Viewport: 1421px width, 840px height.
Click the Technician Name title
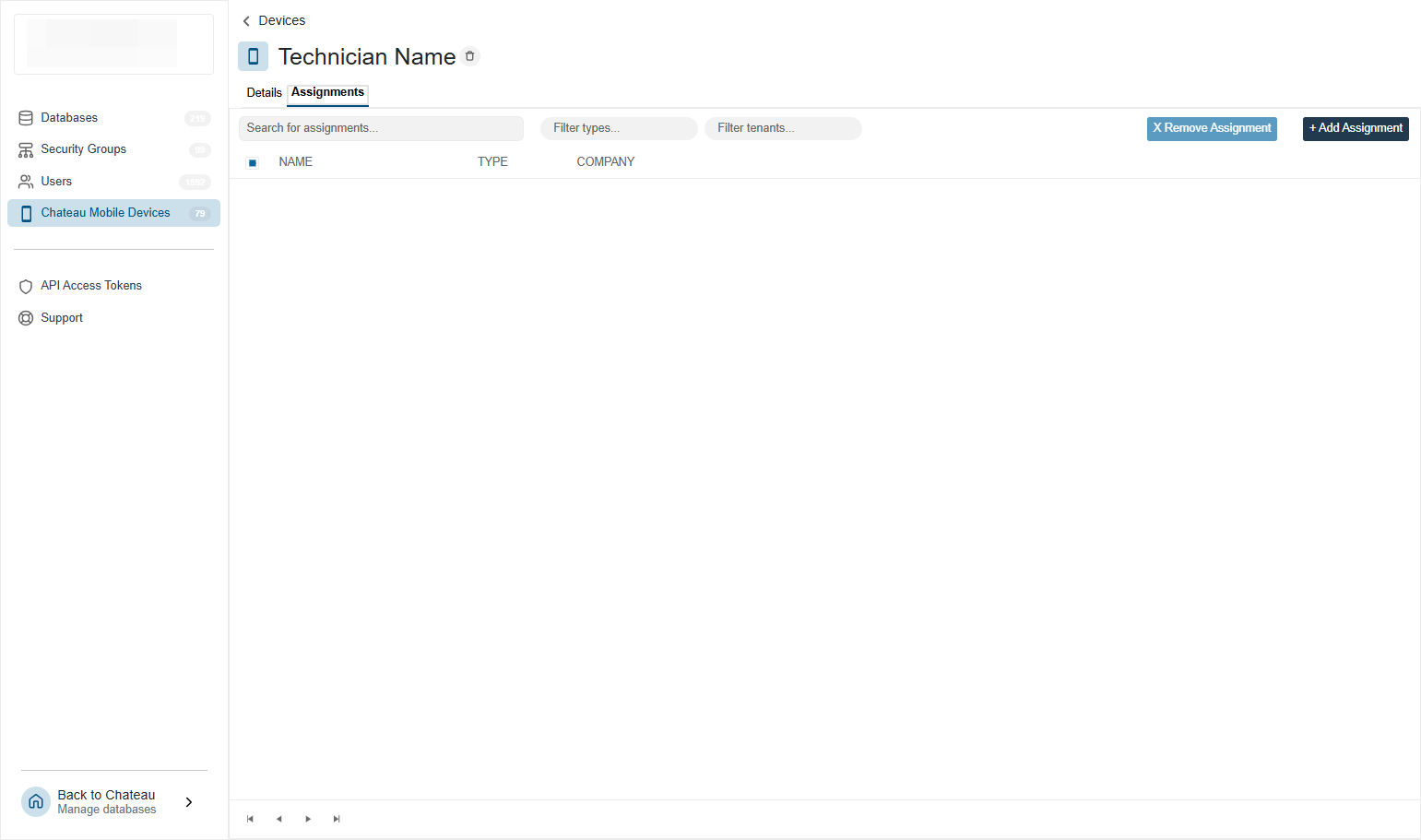point(367,56)
